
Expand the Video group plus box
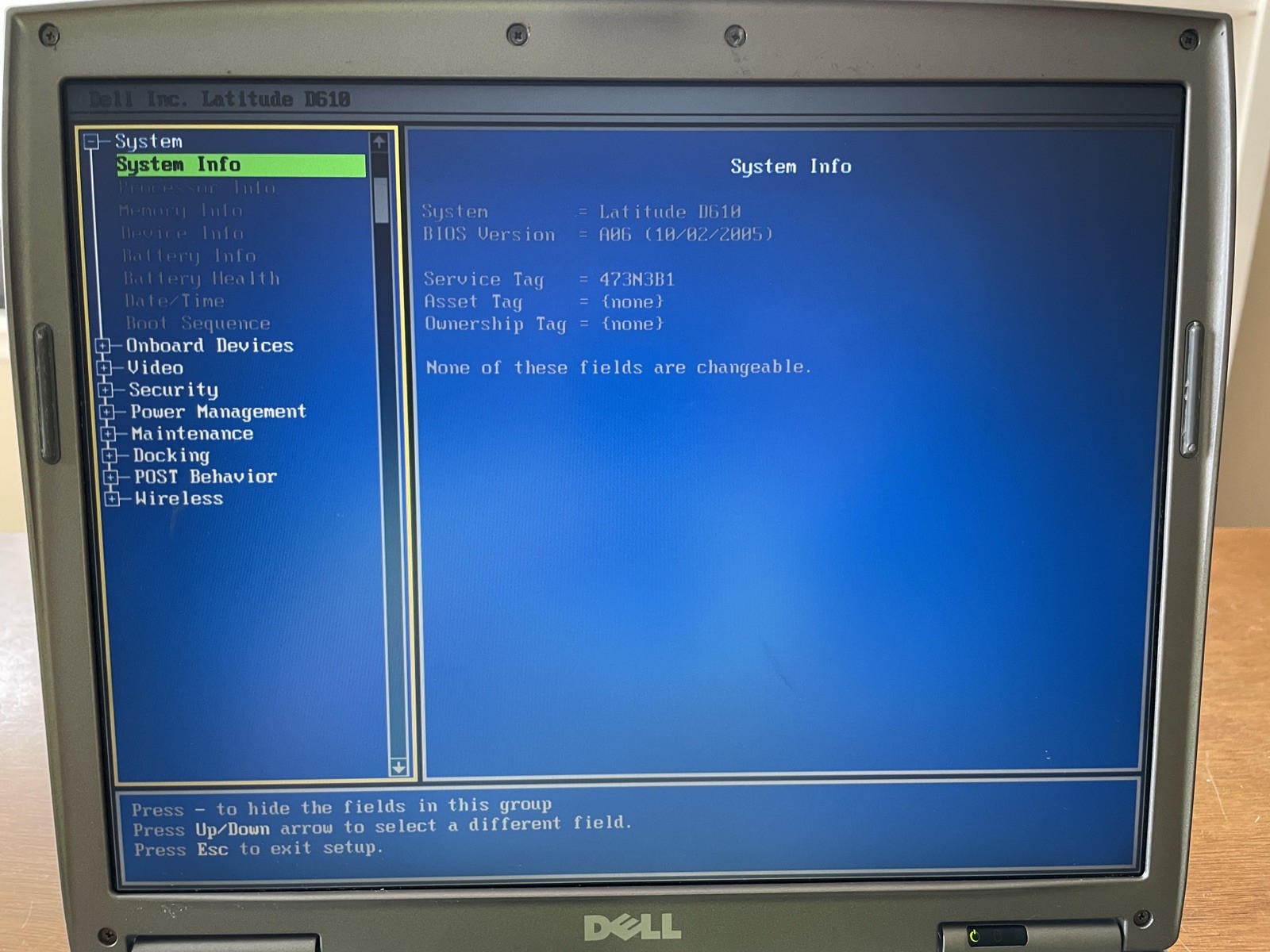tap(105, 368)
